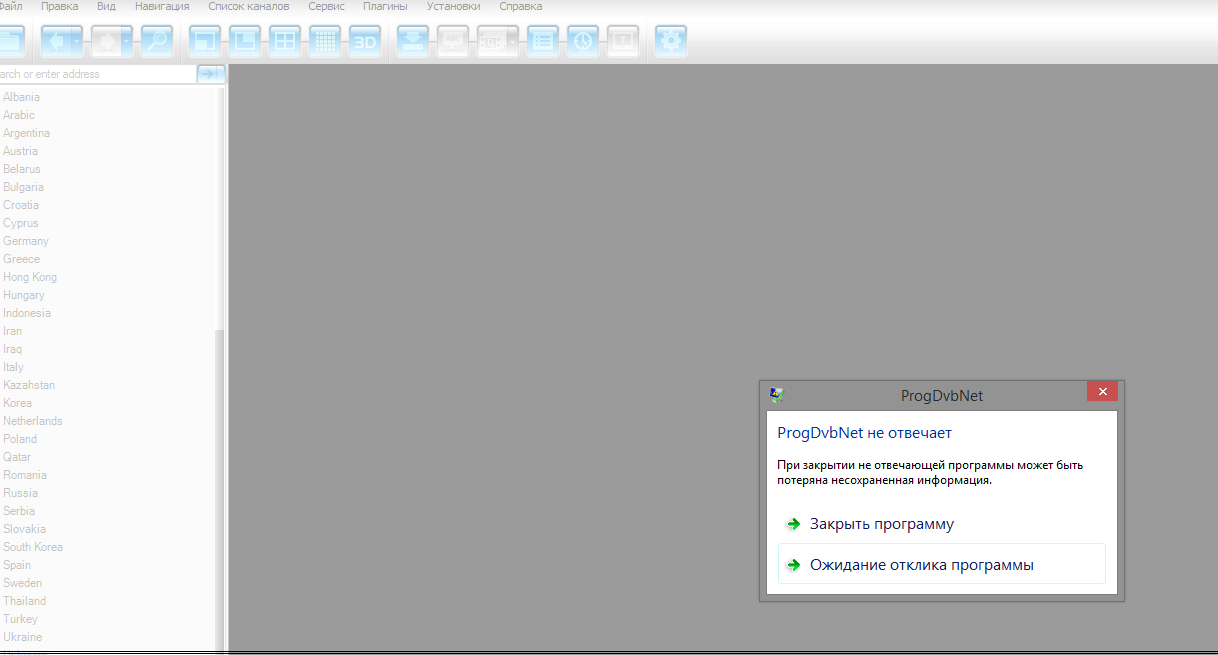Select Germany in the country list
1218x655 pixels.
point(26,241)
